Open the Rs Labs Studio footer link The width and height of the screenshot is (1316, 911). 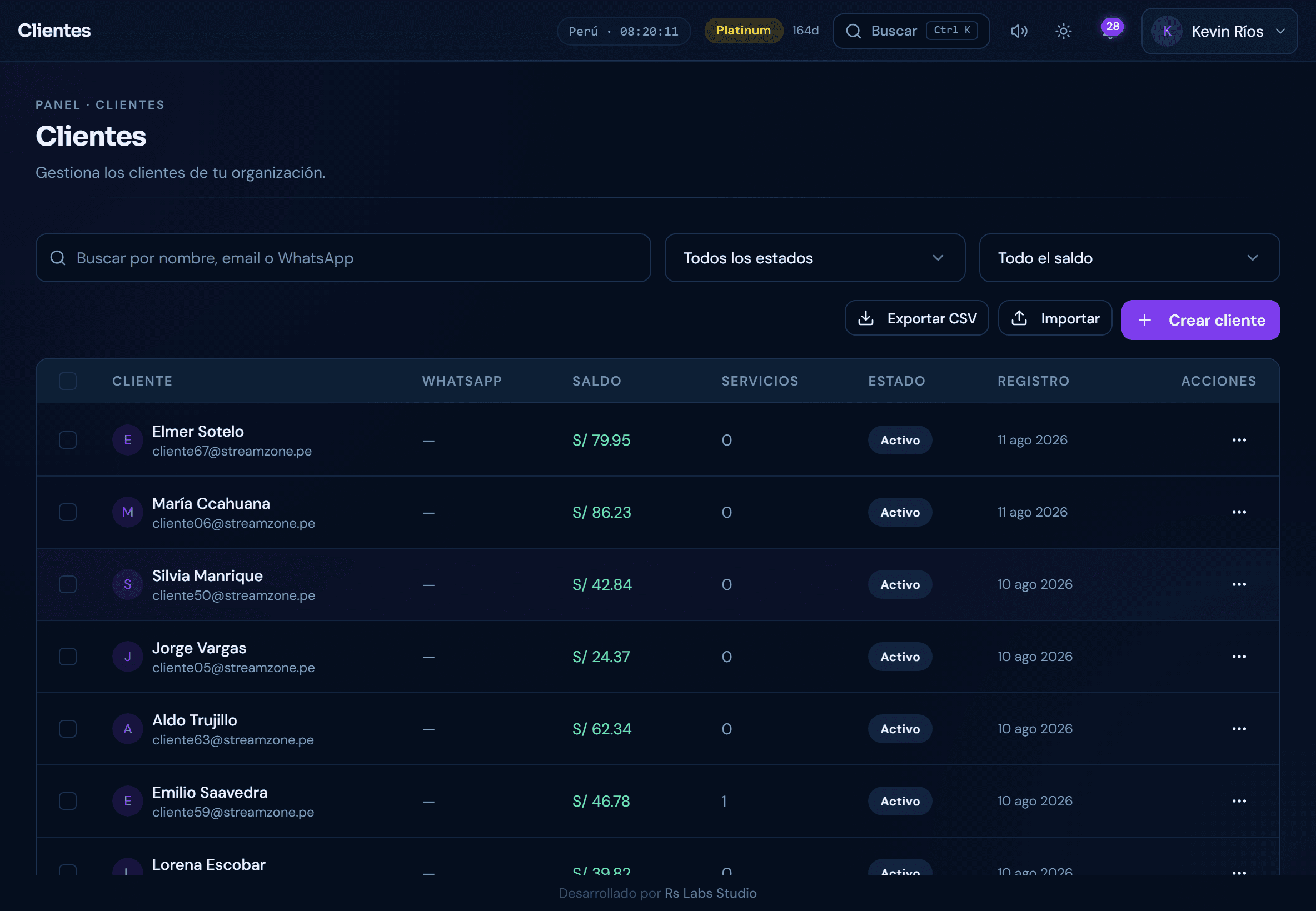pos(710,893)
